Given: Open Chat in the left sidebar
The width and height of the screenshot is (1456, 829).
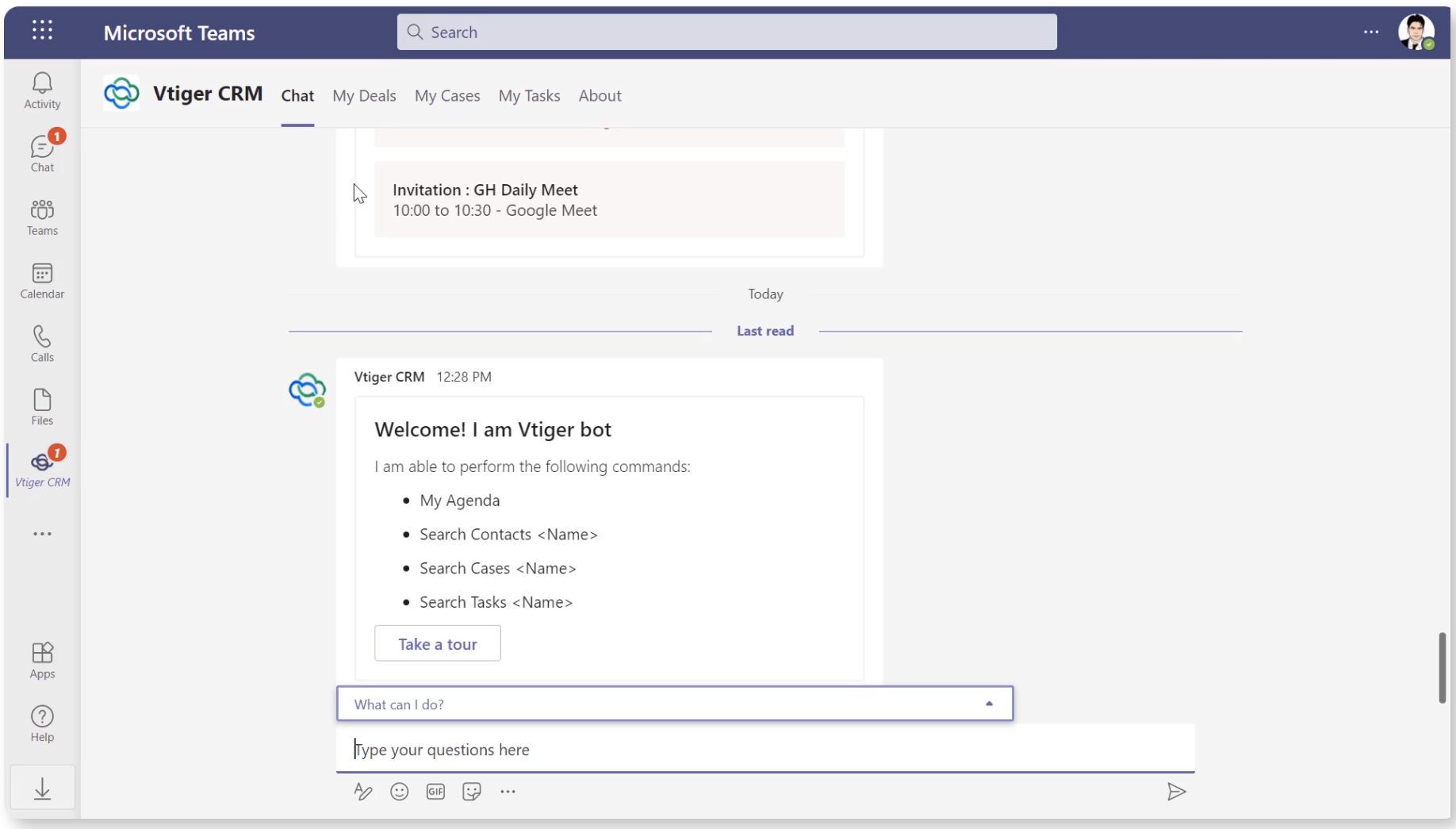Looking at the screenshot, I should click(x=42, y=153).
